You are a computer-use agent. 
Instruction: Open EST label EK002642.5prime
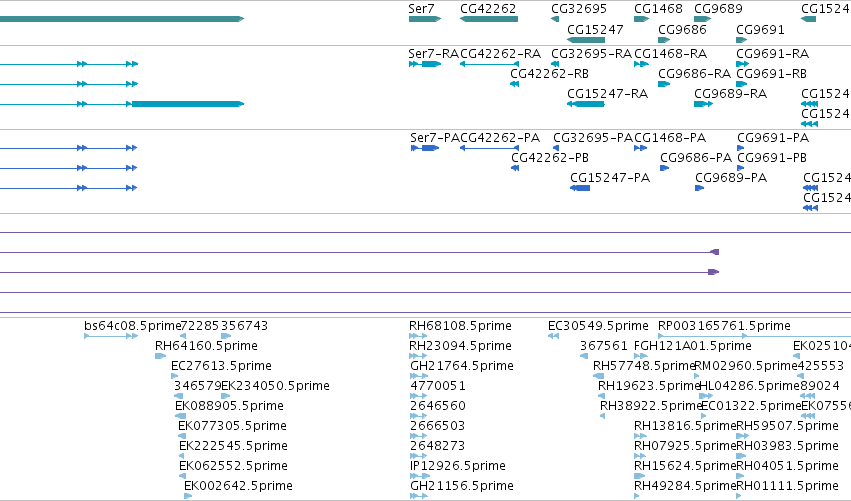pyautogui.click(x=238, y=486)
